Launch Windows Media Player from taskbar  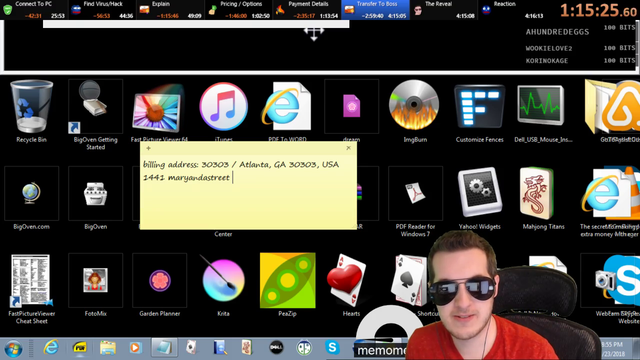[135, 348]
